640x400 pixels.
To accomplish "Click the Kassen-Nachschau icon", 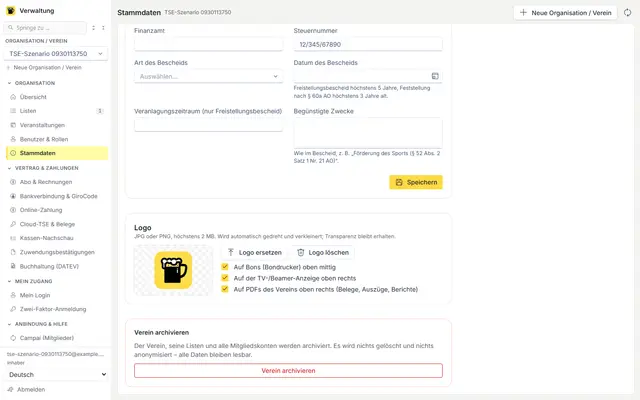I will [x=13, y=238].
